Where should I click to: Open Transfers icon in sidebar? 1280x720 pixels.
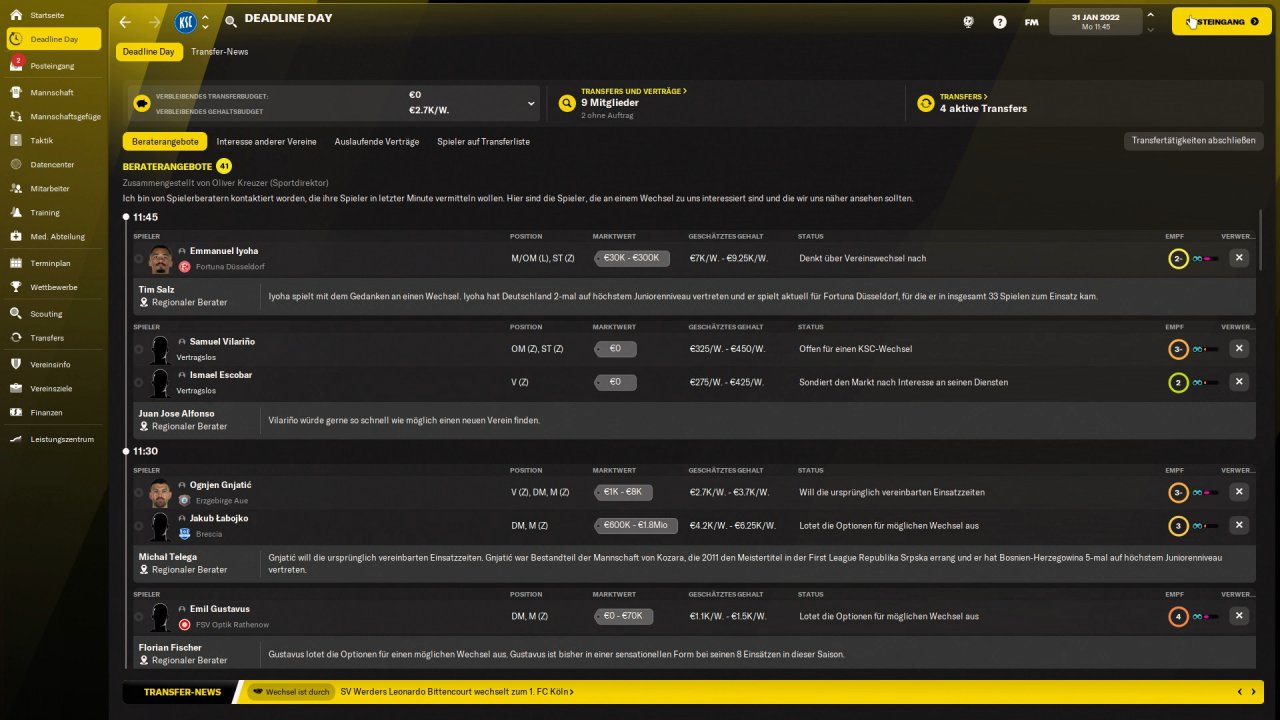point(16,338)
